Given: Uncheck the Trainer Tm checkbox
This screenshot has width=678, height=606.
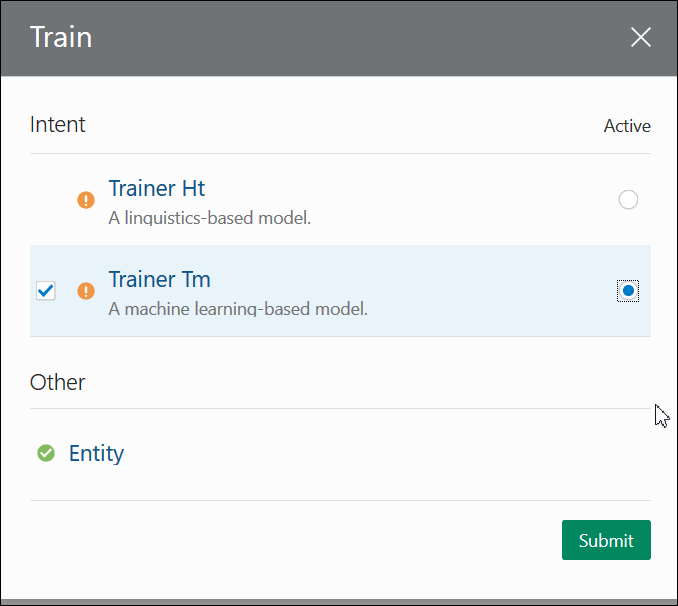Looking at the screenshot, I should (46, 291).
